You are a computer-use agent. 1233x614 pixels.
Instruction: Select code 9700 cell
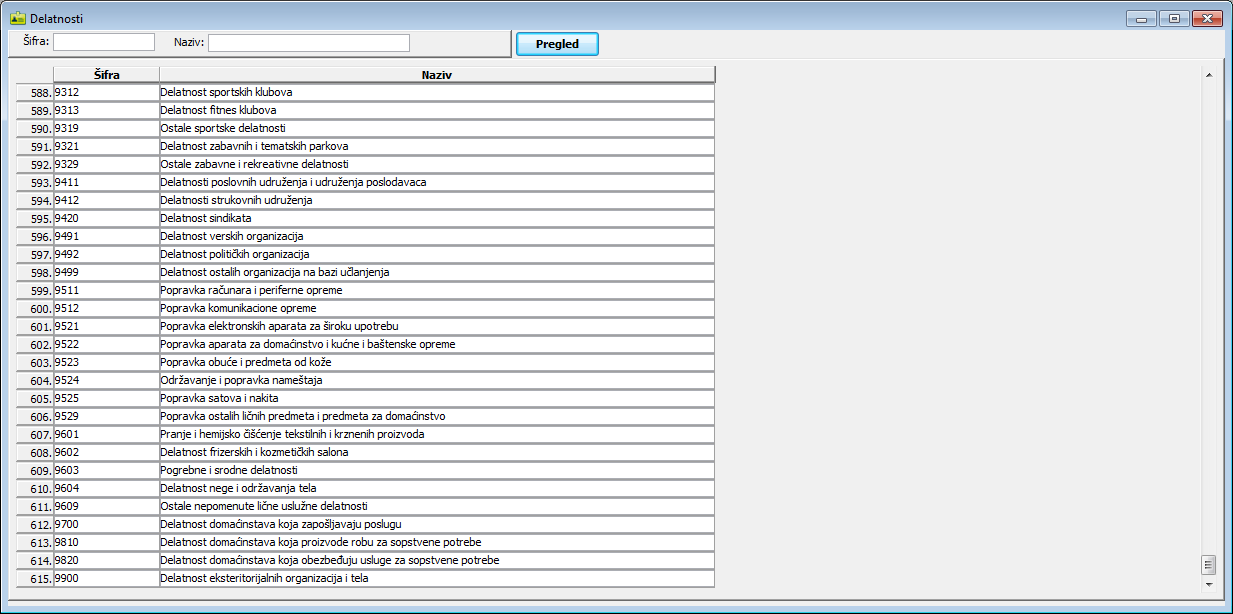pyautogui.click(x=105, y=524)
